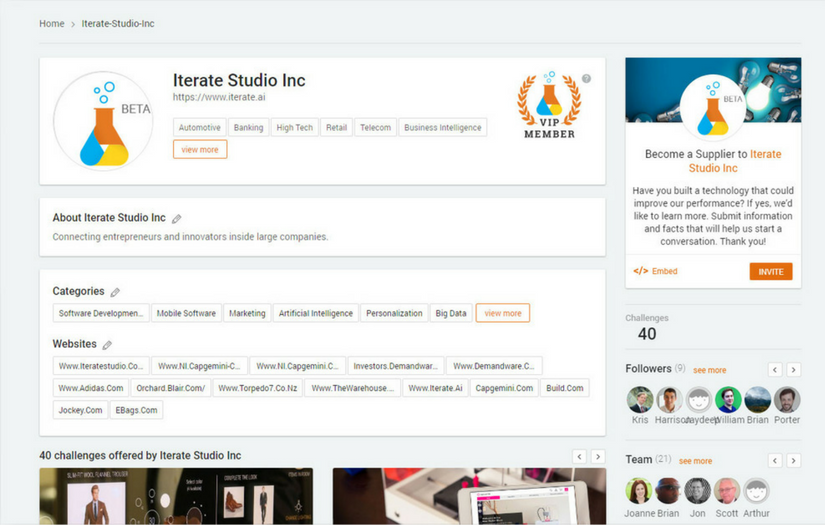Open the https://www.iterate.ai link
The height and width of the screenshot is (525, 825).
(x=219, y=97)
